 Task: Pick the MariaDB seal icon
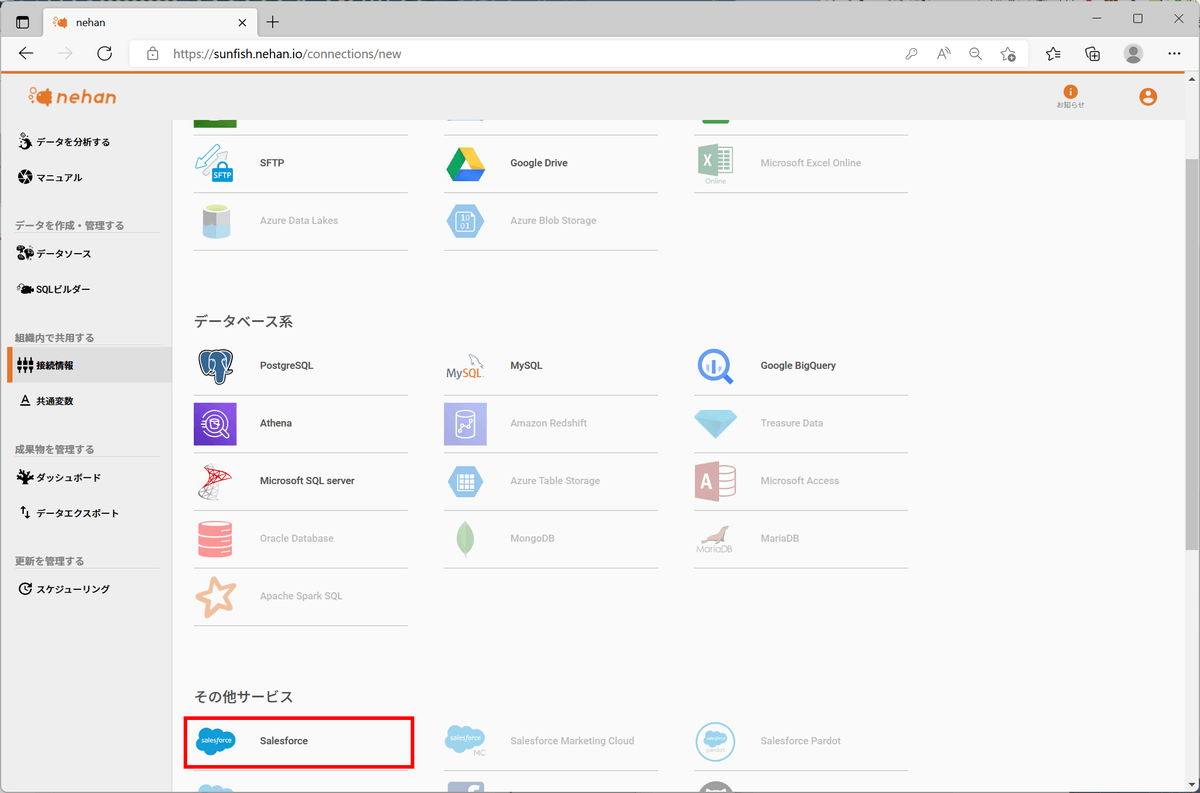(x=715, y=539)
